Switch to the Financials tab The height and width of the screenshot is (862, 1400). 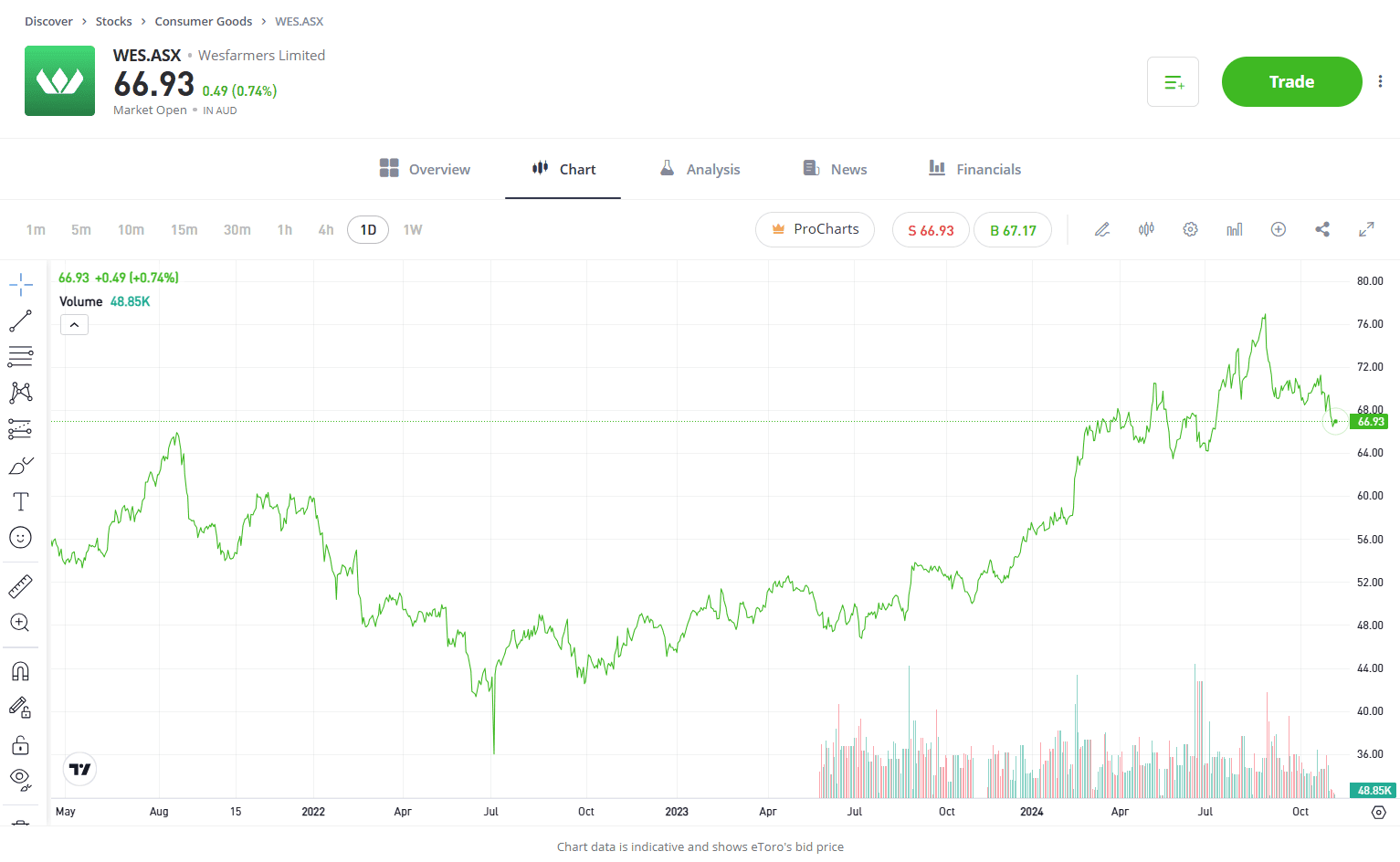coord(974,169)
